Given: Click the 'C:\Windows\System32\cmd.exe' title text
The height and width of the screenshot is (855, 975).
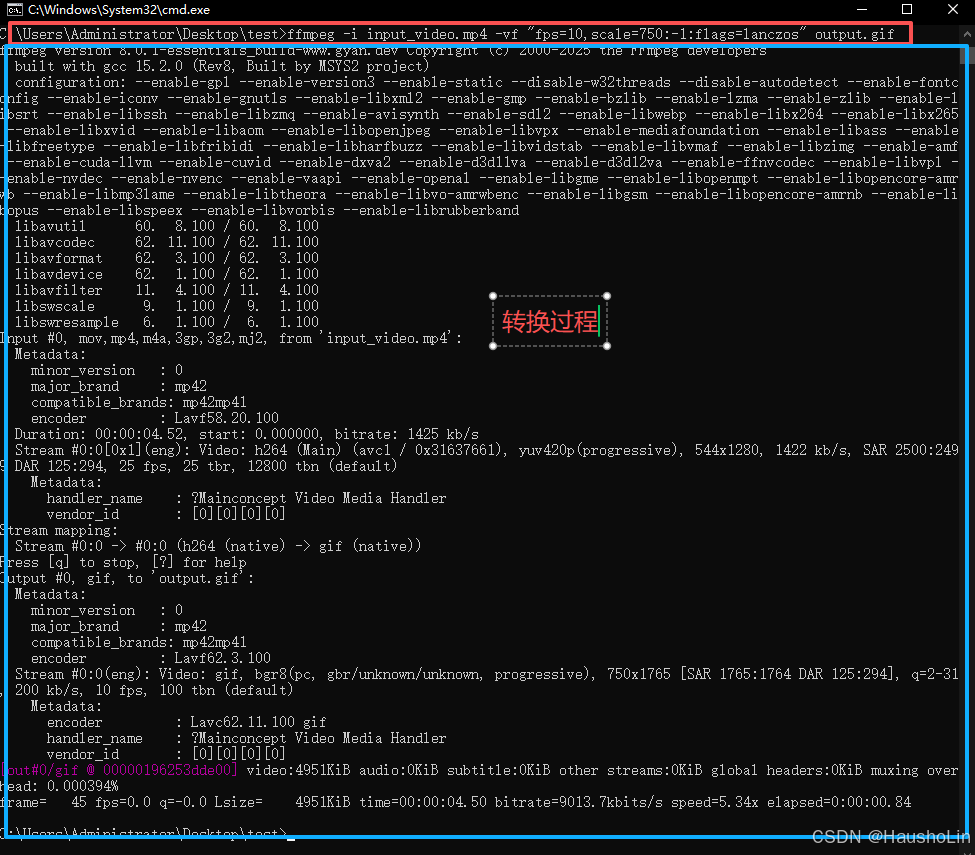Looking at the screenshot, I should [x=119, y=10].
